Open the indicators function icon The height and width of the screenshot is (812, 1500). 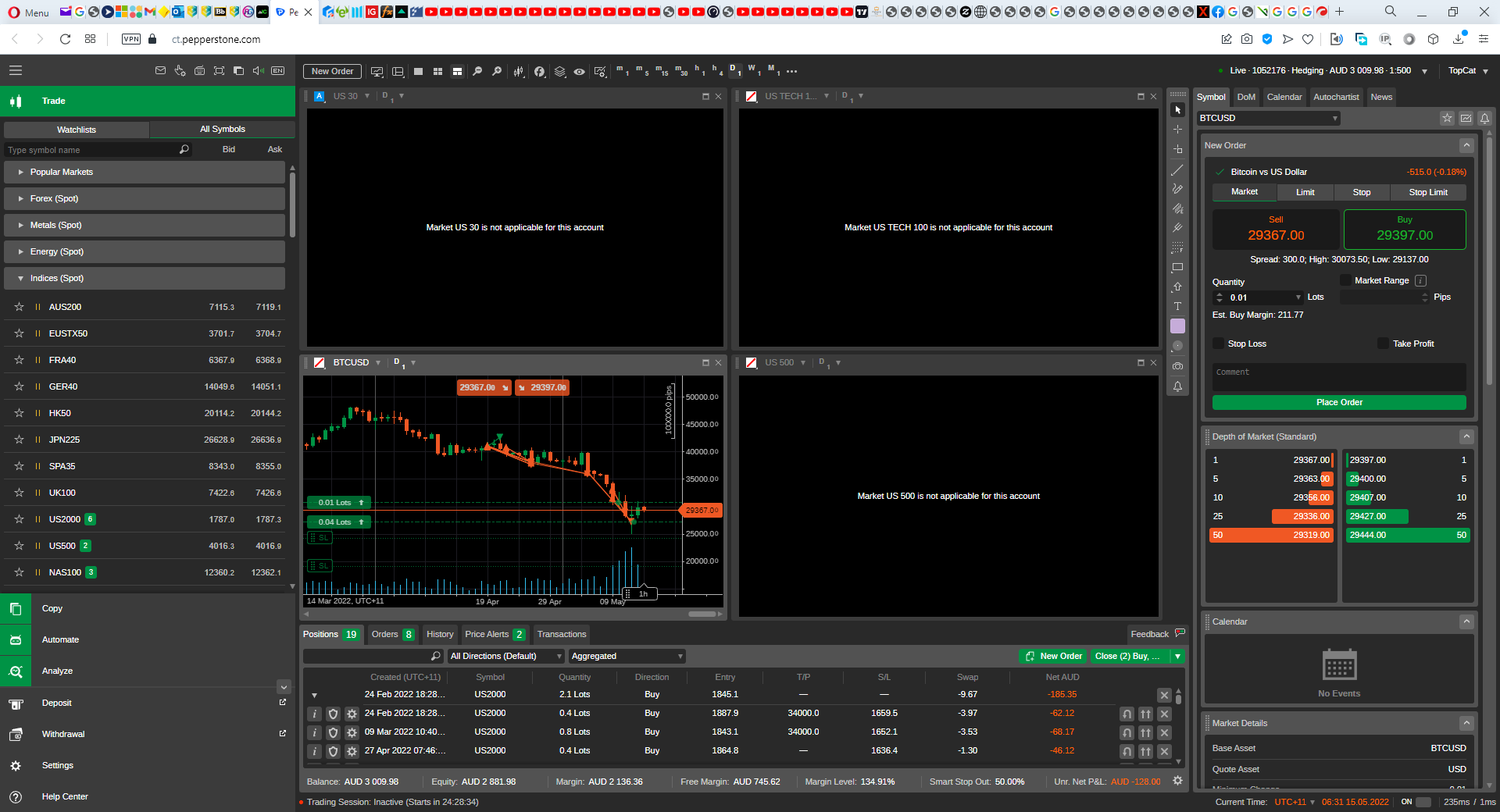pos(540,71)
